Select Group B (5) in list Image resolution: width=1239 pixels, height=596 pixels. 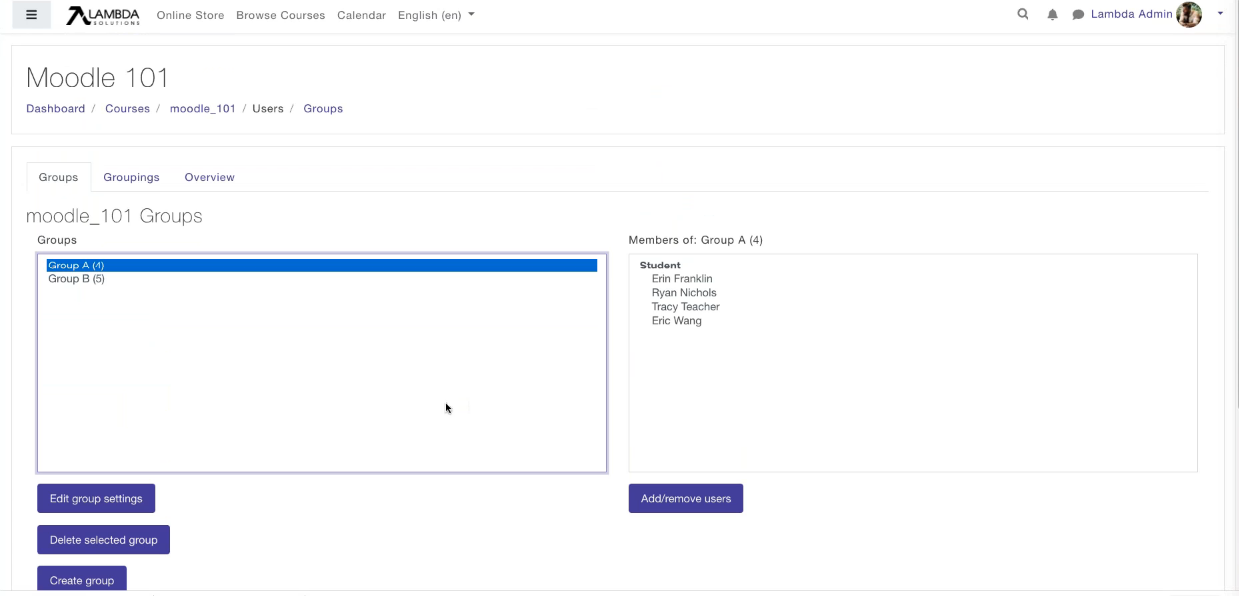click(x=77, y=279)
